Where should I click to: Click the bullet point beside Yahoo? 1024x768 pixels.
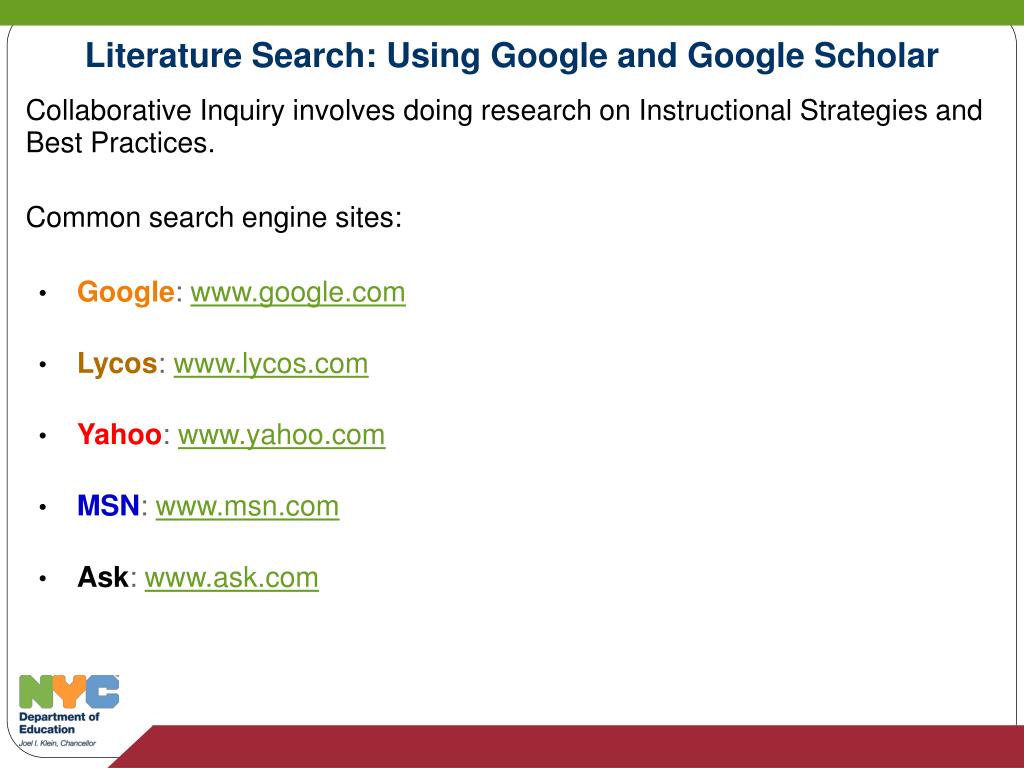pyautogui.click(x=43, y=436)
